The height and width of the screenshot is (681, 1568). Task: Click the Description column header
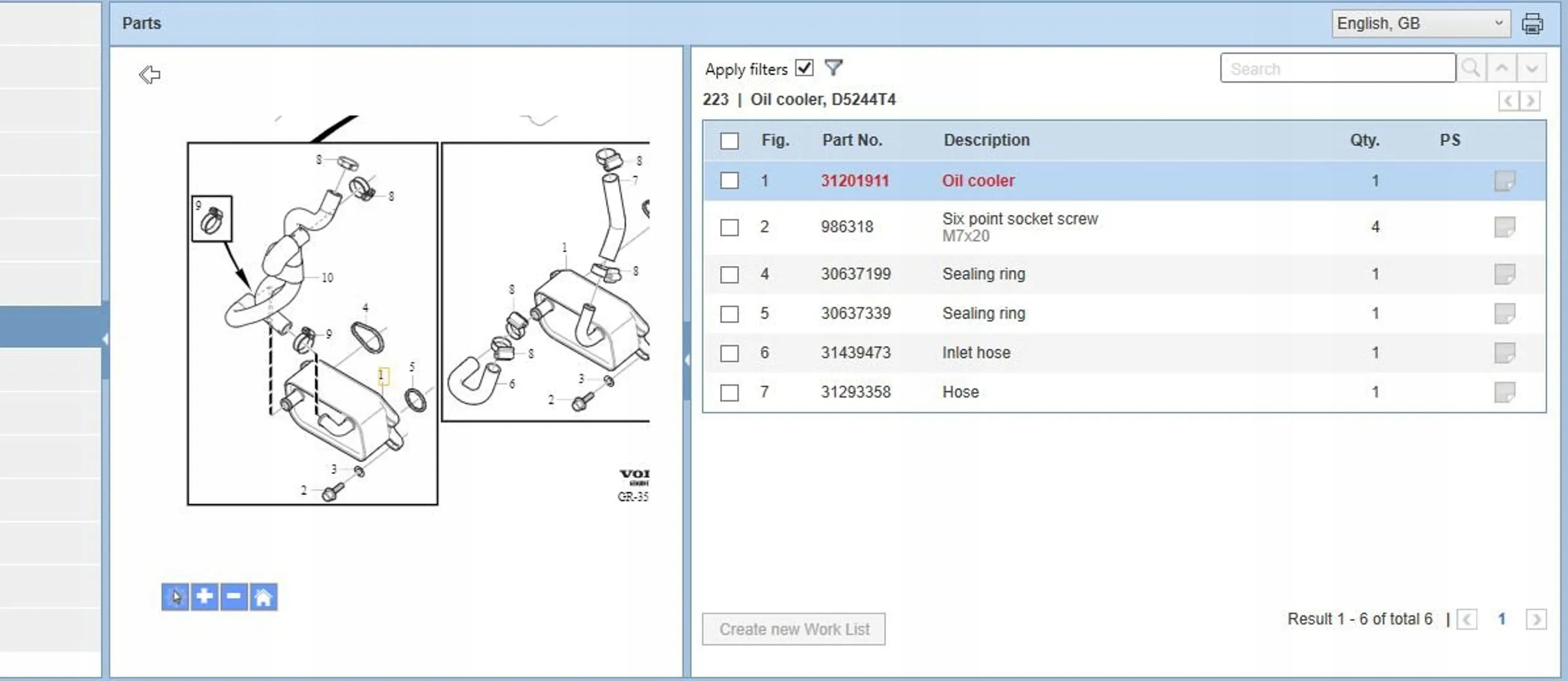point(986,140)
